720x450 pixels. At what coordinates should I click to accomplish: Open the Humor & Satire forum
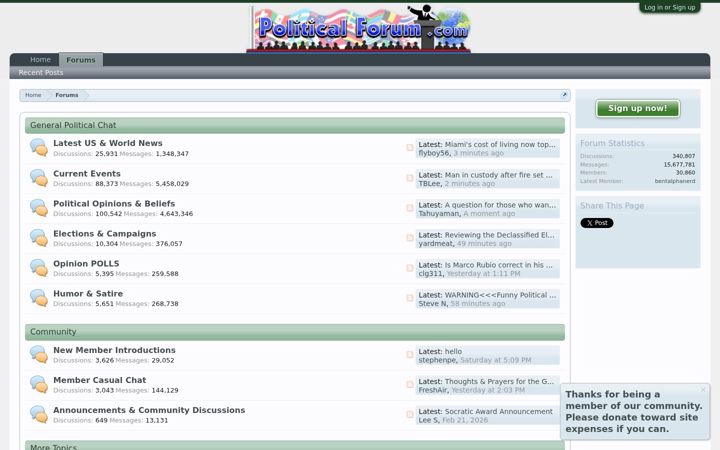coord(88,293)
